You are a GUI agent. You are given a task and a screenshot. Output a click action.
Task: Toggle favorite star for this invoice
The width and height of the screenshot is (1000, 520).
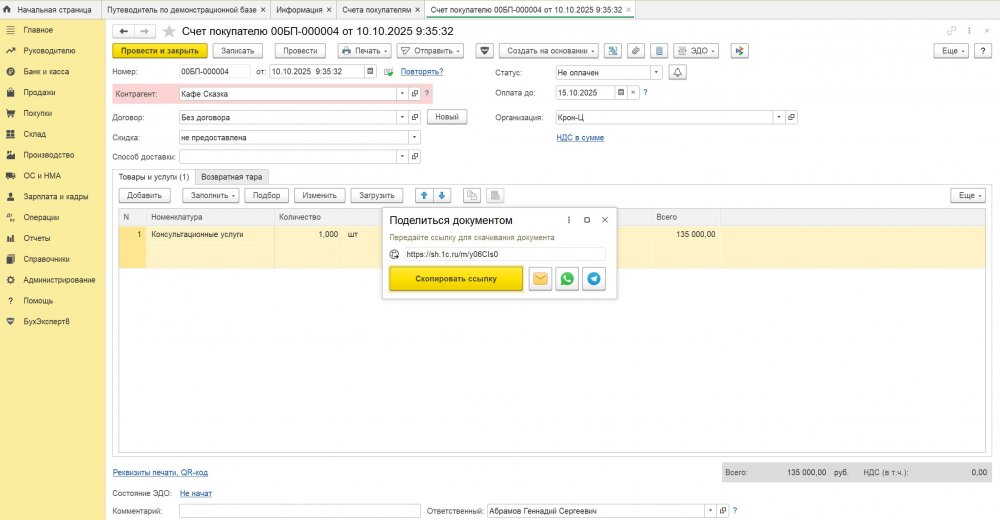(169, 31)
